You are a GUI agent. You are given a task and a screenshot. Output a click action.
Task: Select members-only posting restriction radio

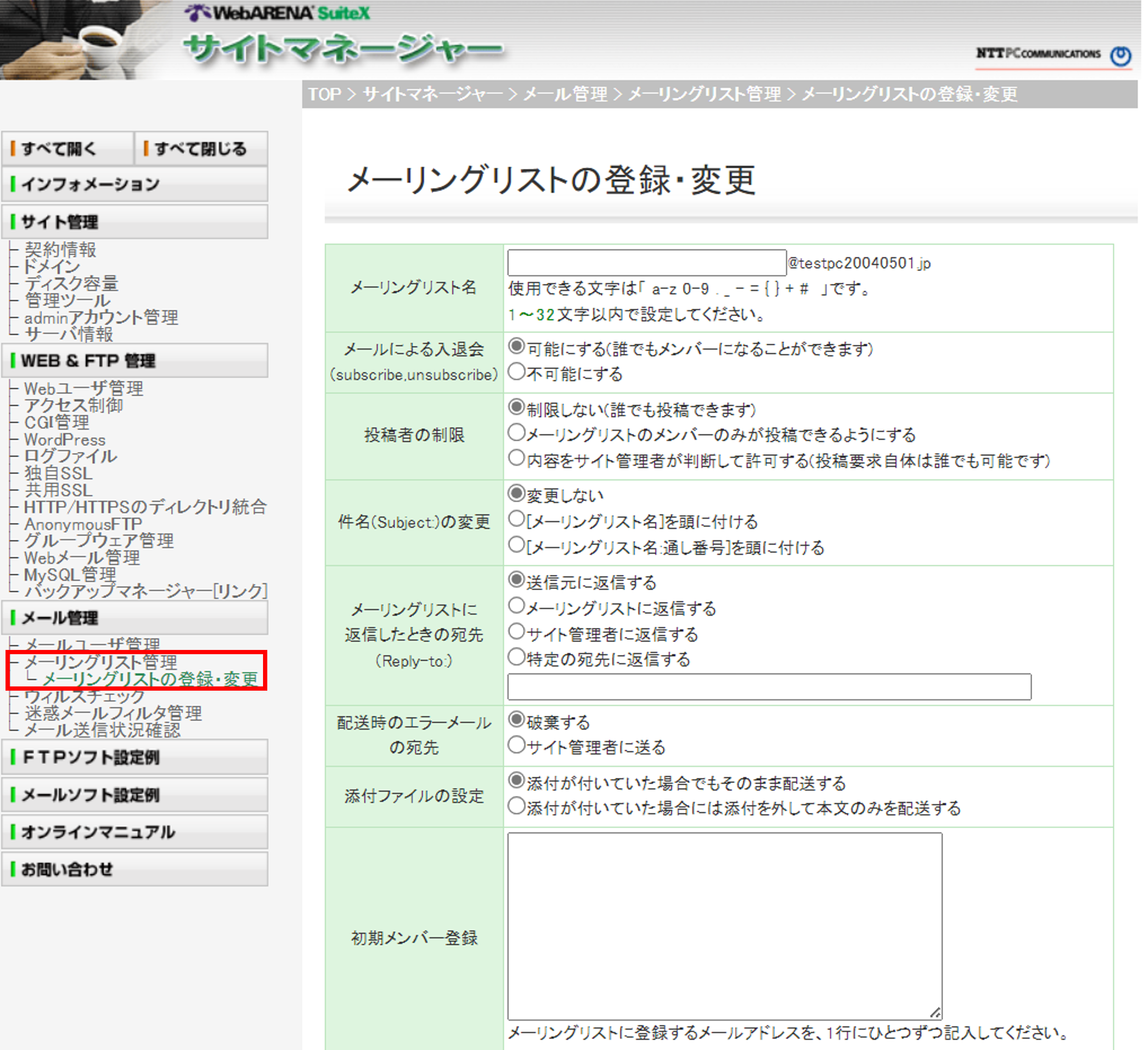516,433
